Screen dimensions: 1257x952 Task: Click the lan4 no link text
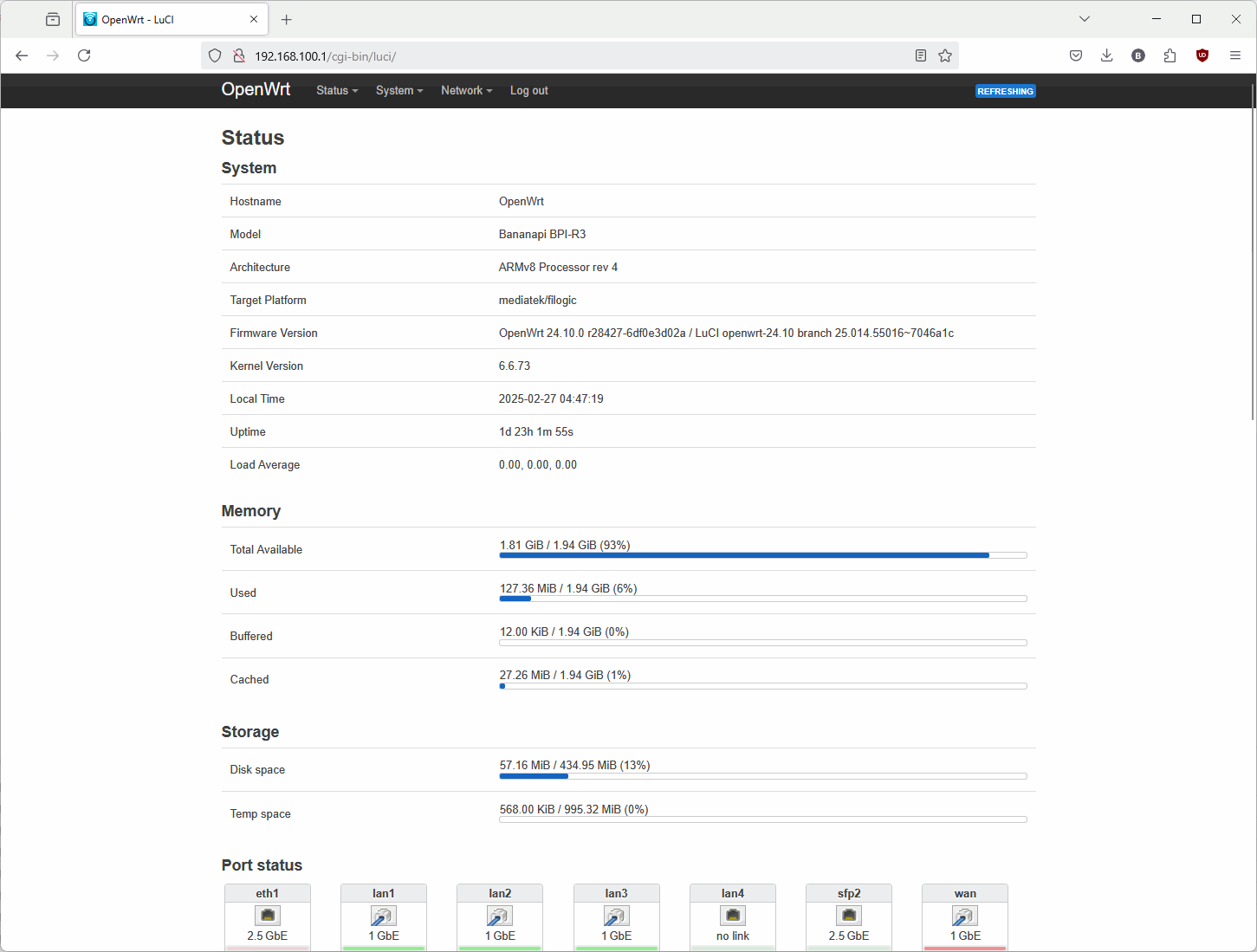tap(733, 936)
